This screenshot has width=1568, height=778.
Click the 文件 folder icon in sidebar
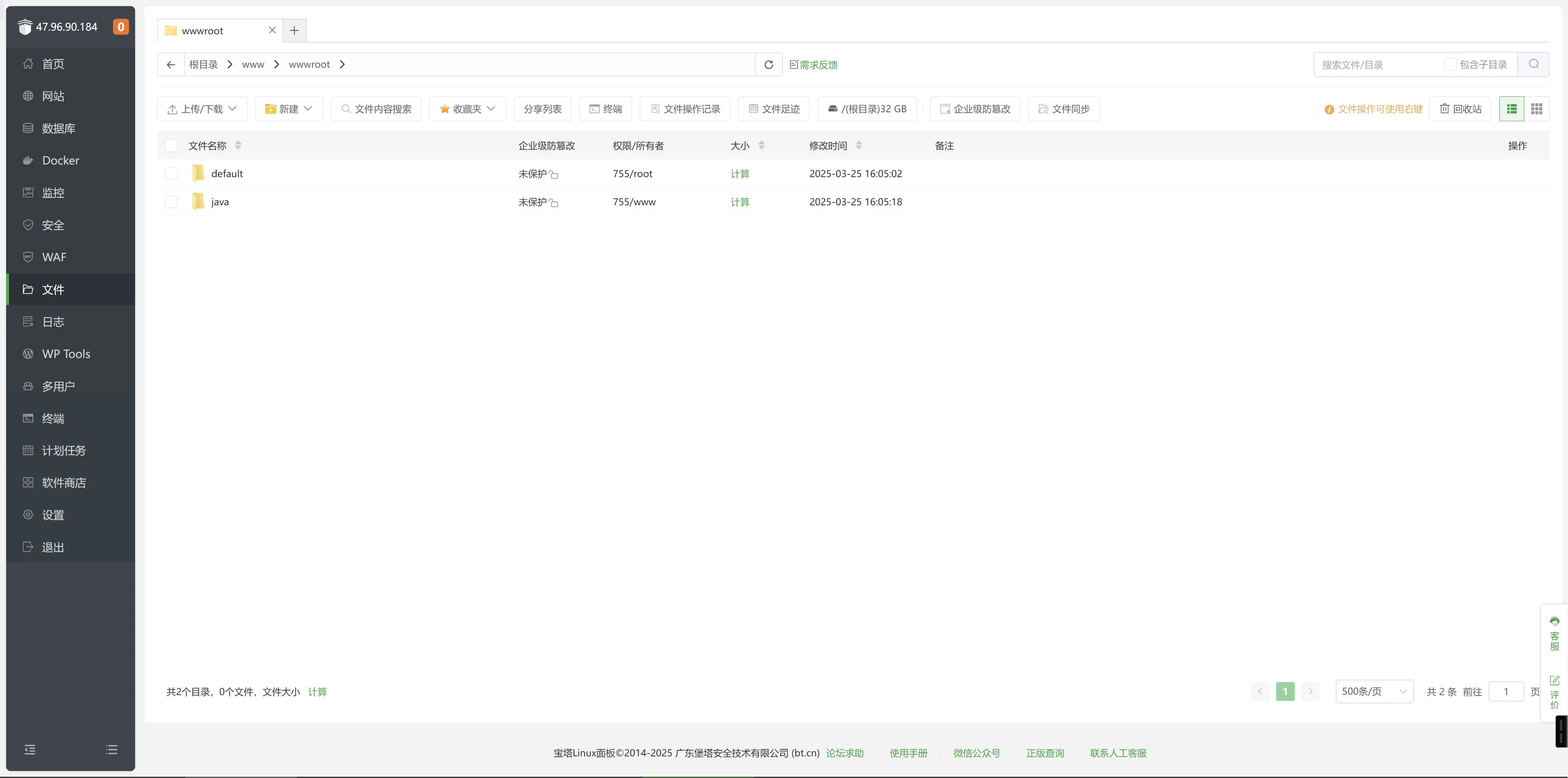28,289
